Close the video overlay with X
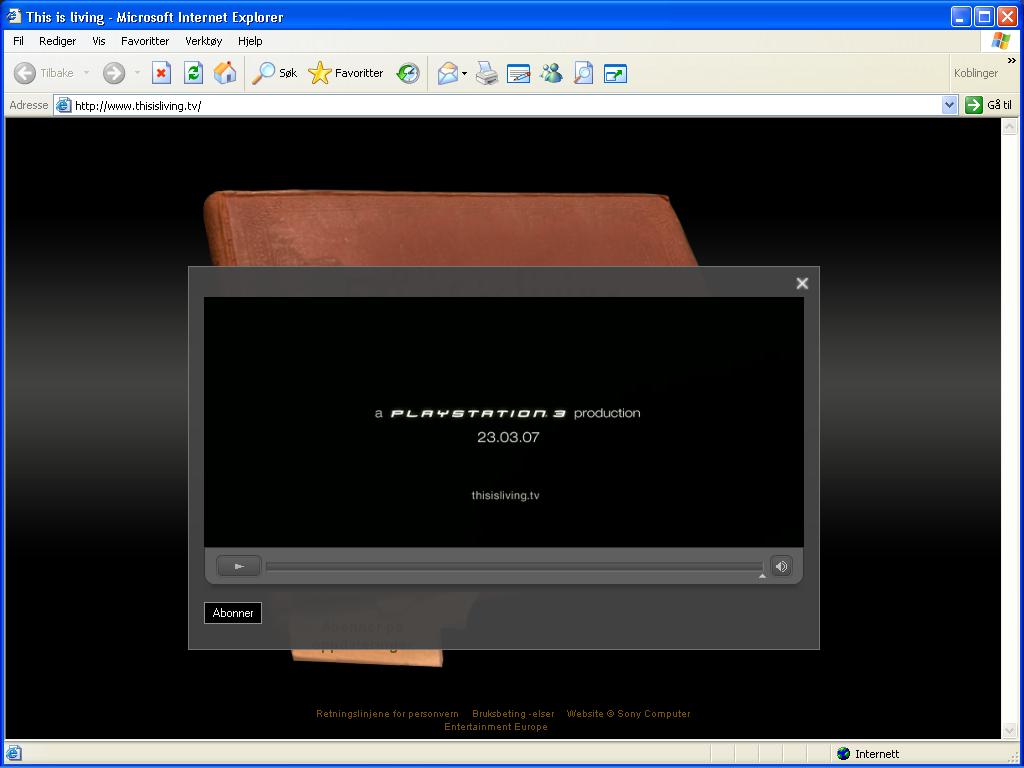This screenshot has height=768, width=1024. (x=803, y=283)
